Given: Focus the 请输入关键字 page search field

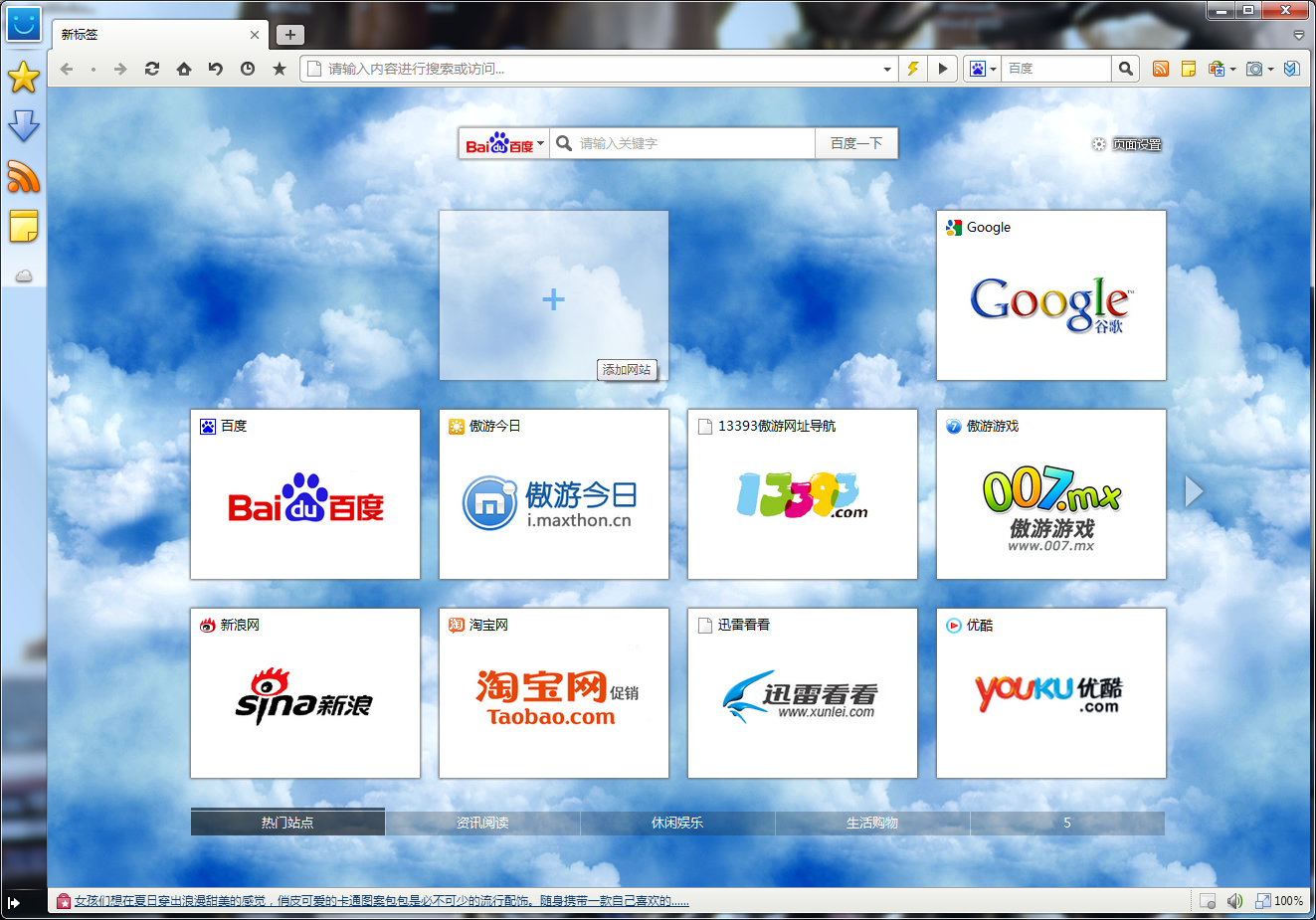Looking at the screenshot, I should pyautogui.click(x=682, y=143).
